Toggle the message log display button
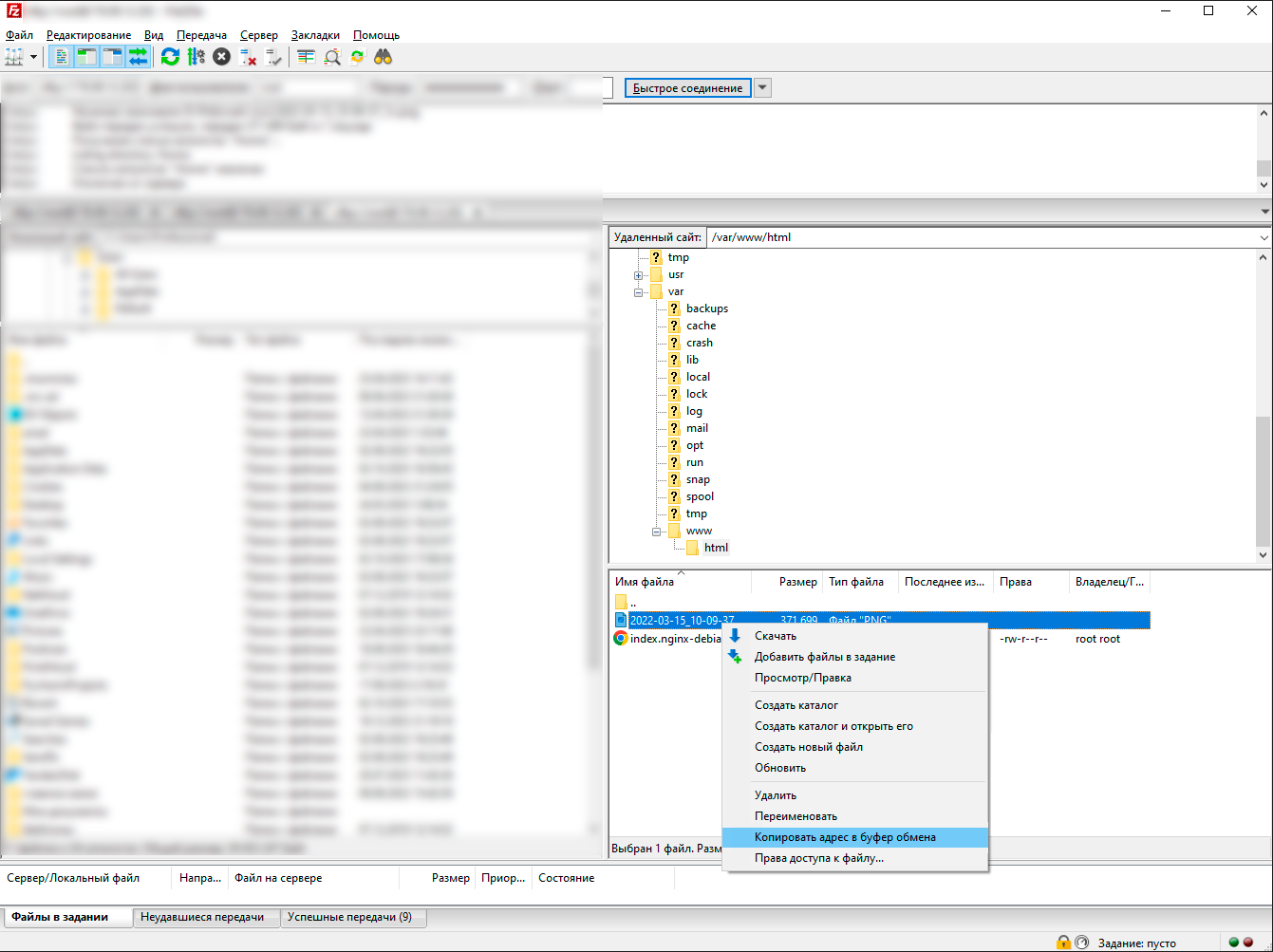1273x952 pixels. (61, 57)
